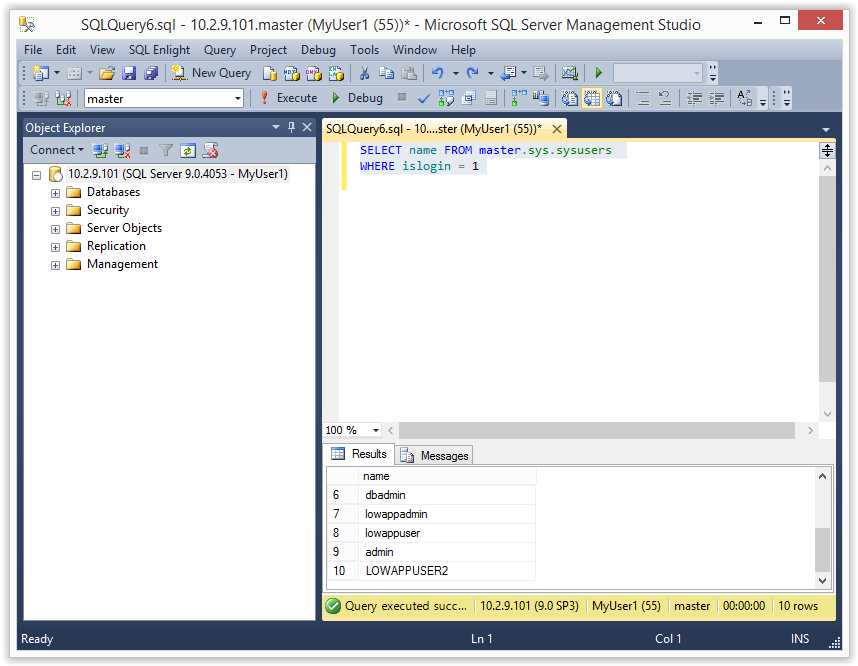Expand the Security folder node

point(55,211)
